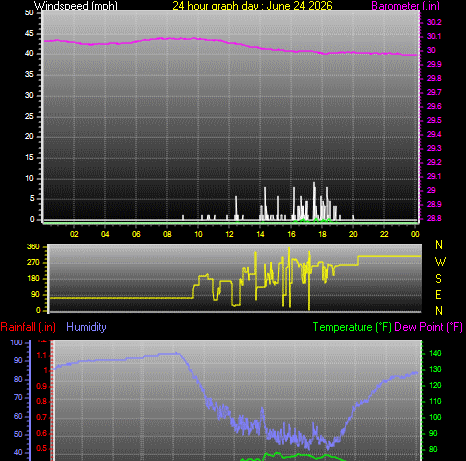Pick the 29.4 barometer axis value
This screenshot has width=466, height=461.
[434, 134]
